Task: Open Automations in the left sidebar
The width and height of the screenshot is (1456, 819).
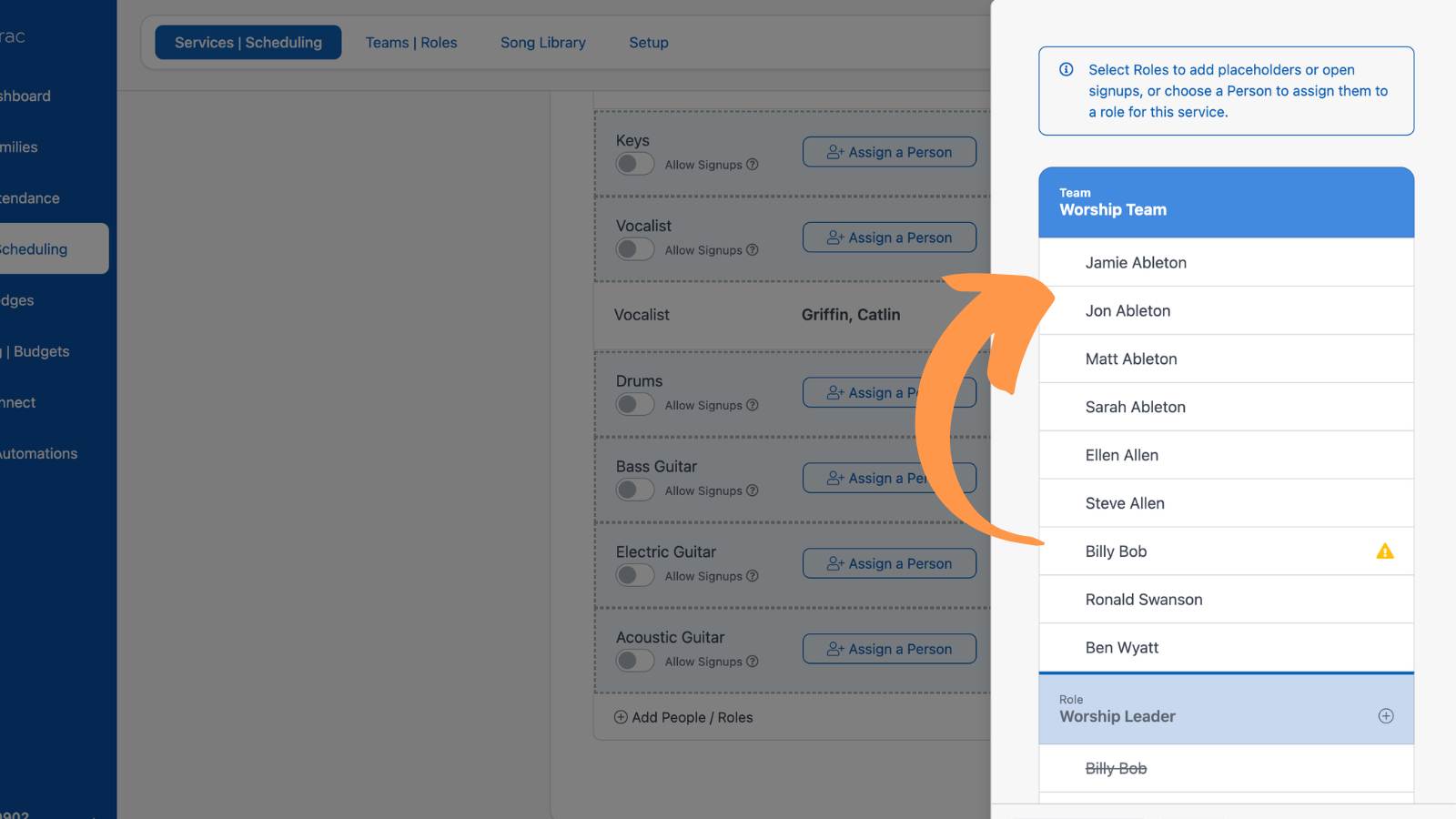Action: (39, 453)
